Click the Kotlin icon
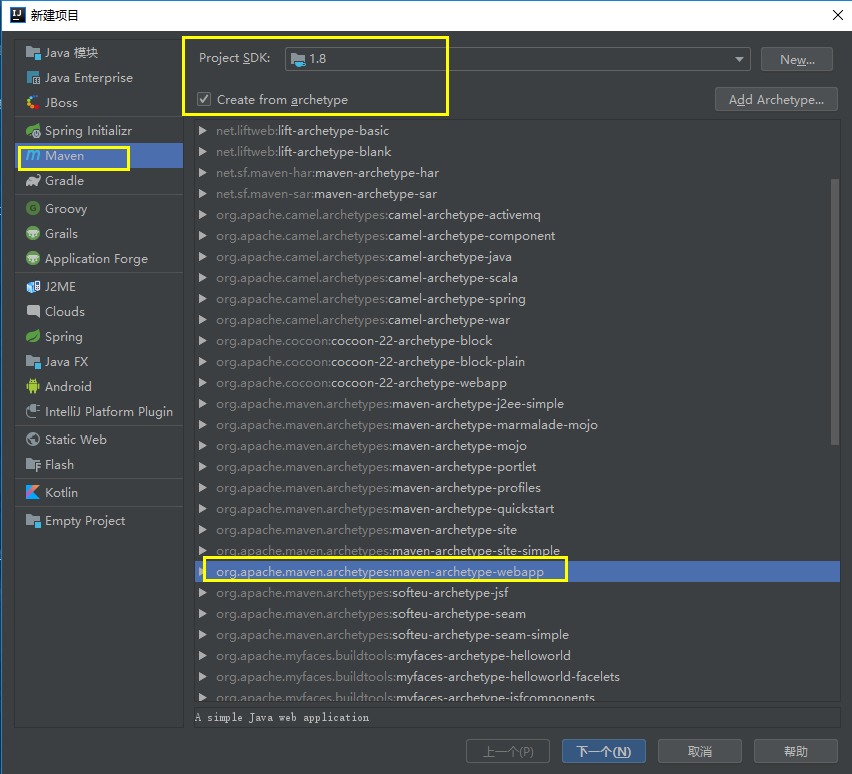 [x=33, y=492]
